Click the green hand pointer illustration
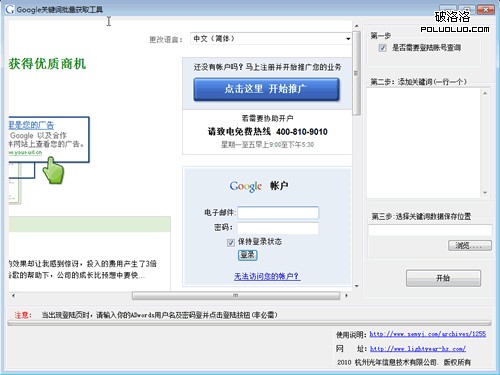 [x=53, y=171]
